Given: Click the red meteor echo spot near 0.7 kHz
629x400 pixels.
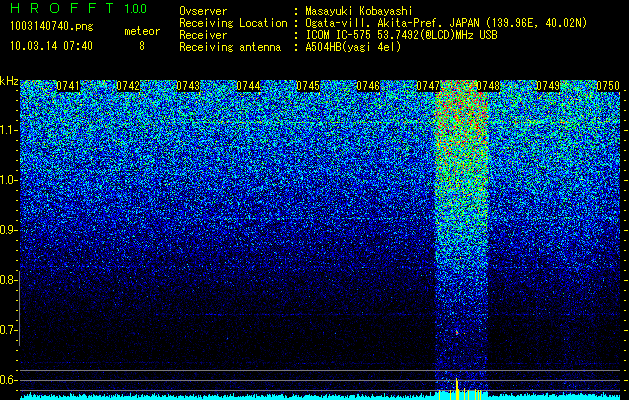Looking at the screenshot, I should click(x=457, y=332).
